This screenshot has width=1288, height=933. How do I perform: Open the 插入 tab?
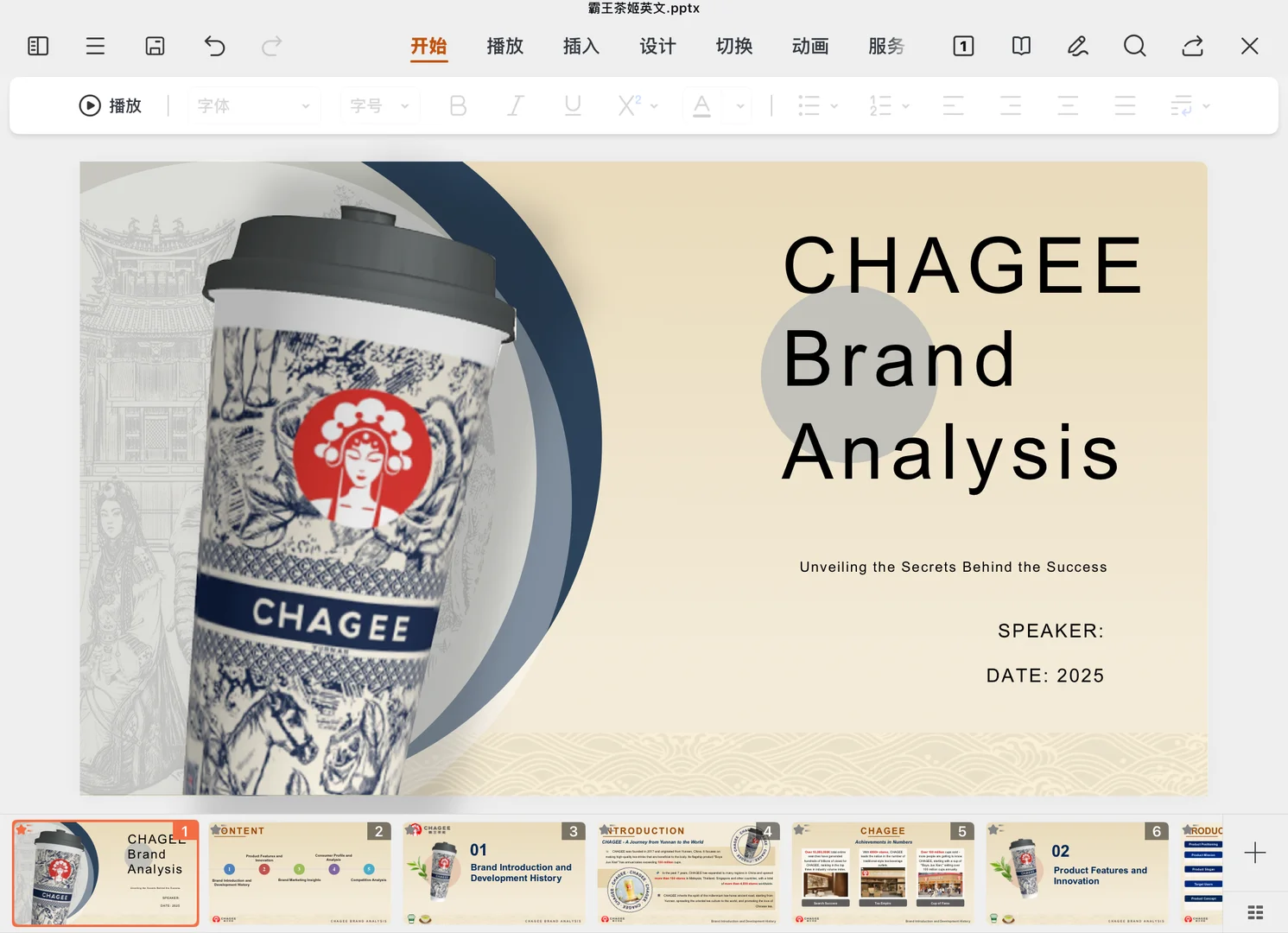tap(581, 46)
